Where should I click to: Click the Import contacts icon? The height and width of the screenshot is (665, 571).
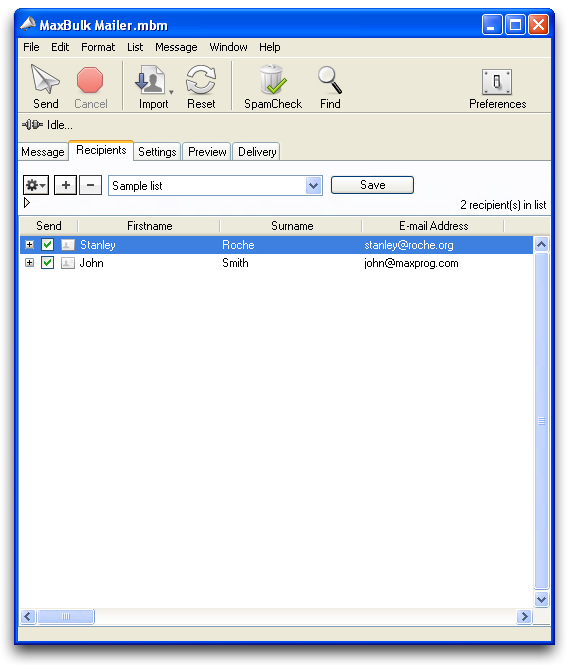tap(150, 80)
